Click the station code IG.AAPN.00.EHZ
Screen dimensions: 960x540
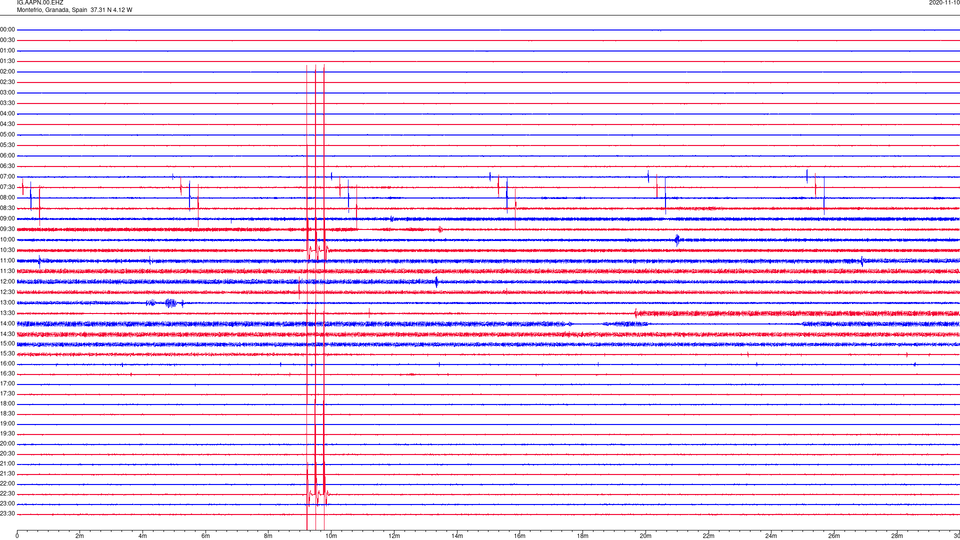pyautogui.click(x=40, y=2)
